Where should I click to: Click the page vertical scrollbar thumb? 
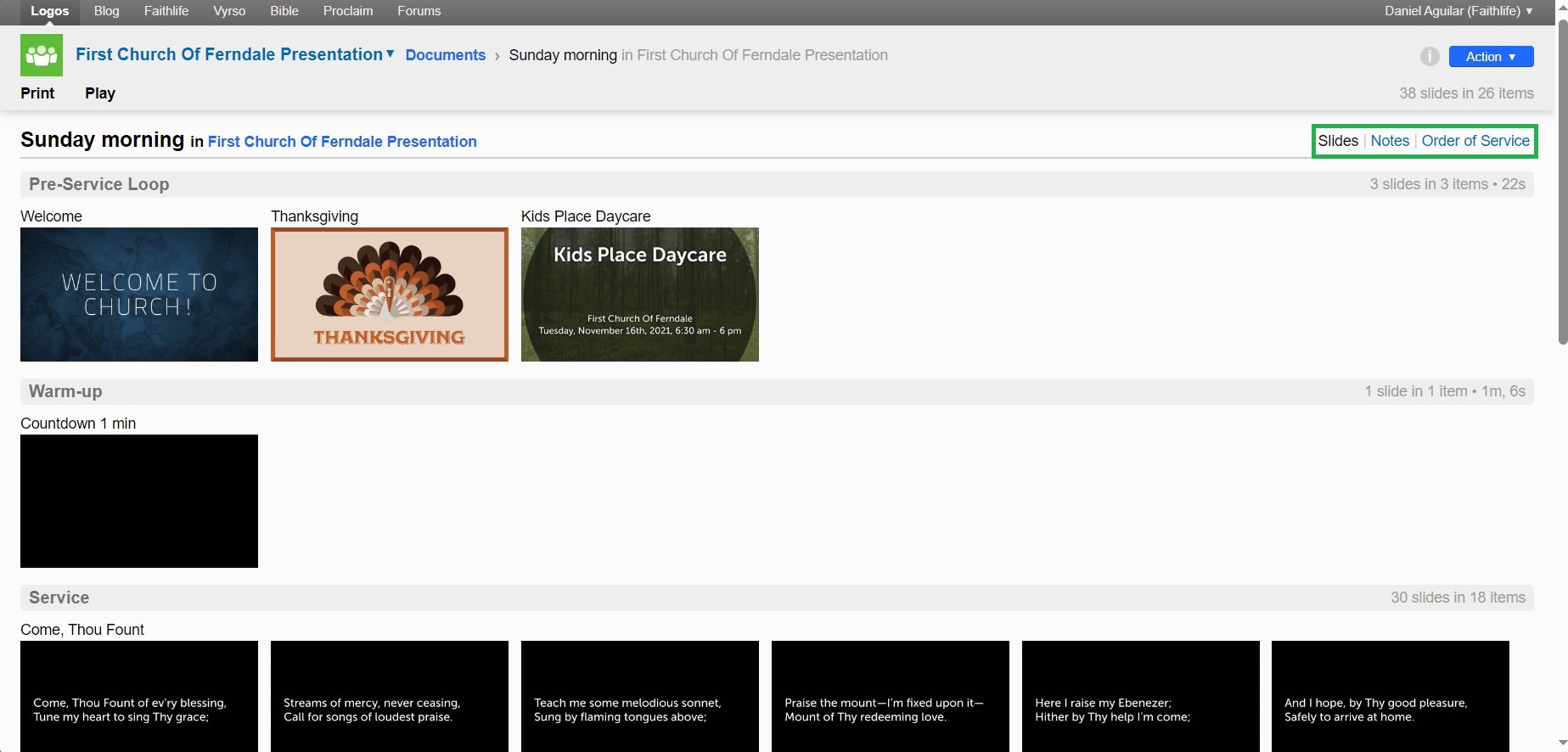pos(1562,182)
